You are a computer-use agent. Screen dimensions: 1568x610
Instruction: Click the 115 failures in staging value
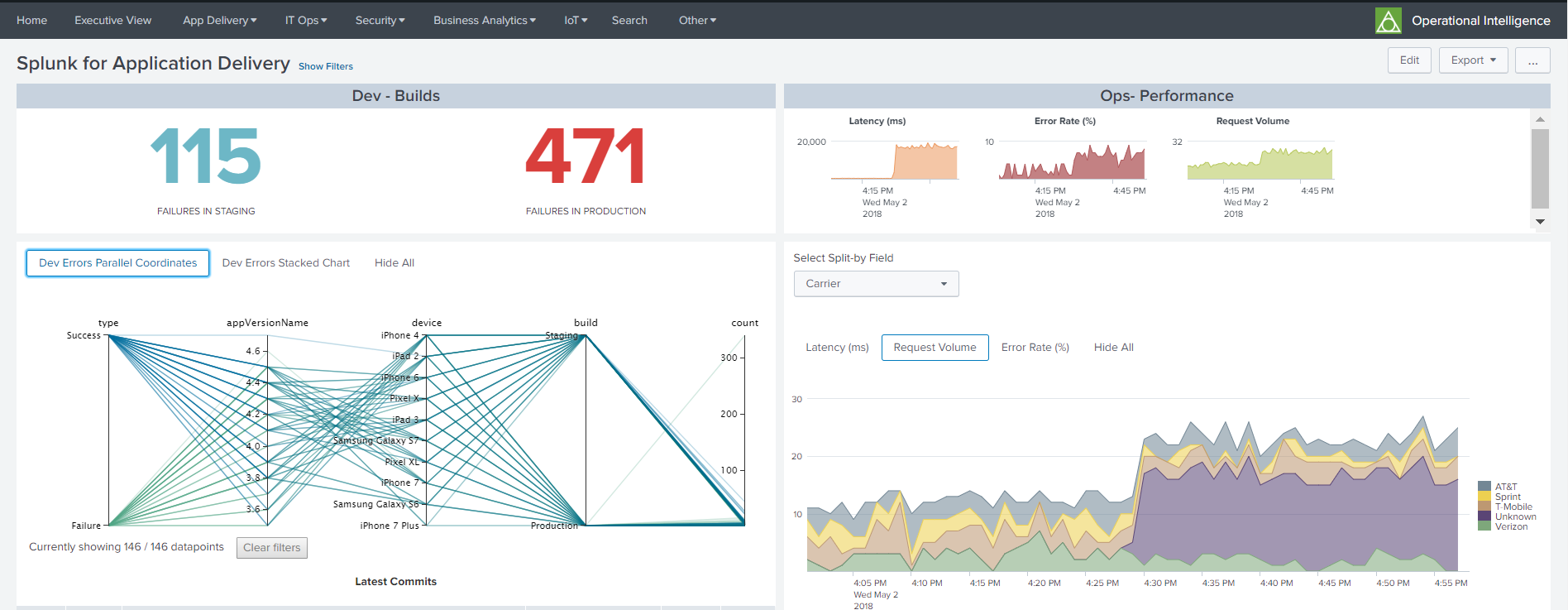tap(206, 156)
